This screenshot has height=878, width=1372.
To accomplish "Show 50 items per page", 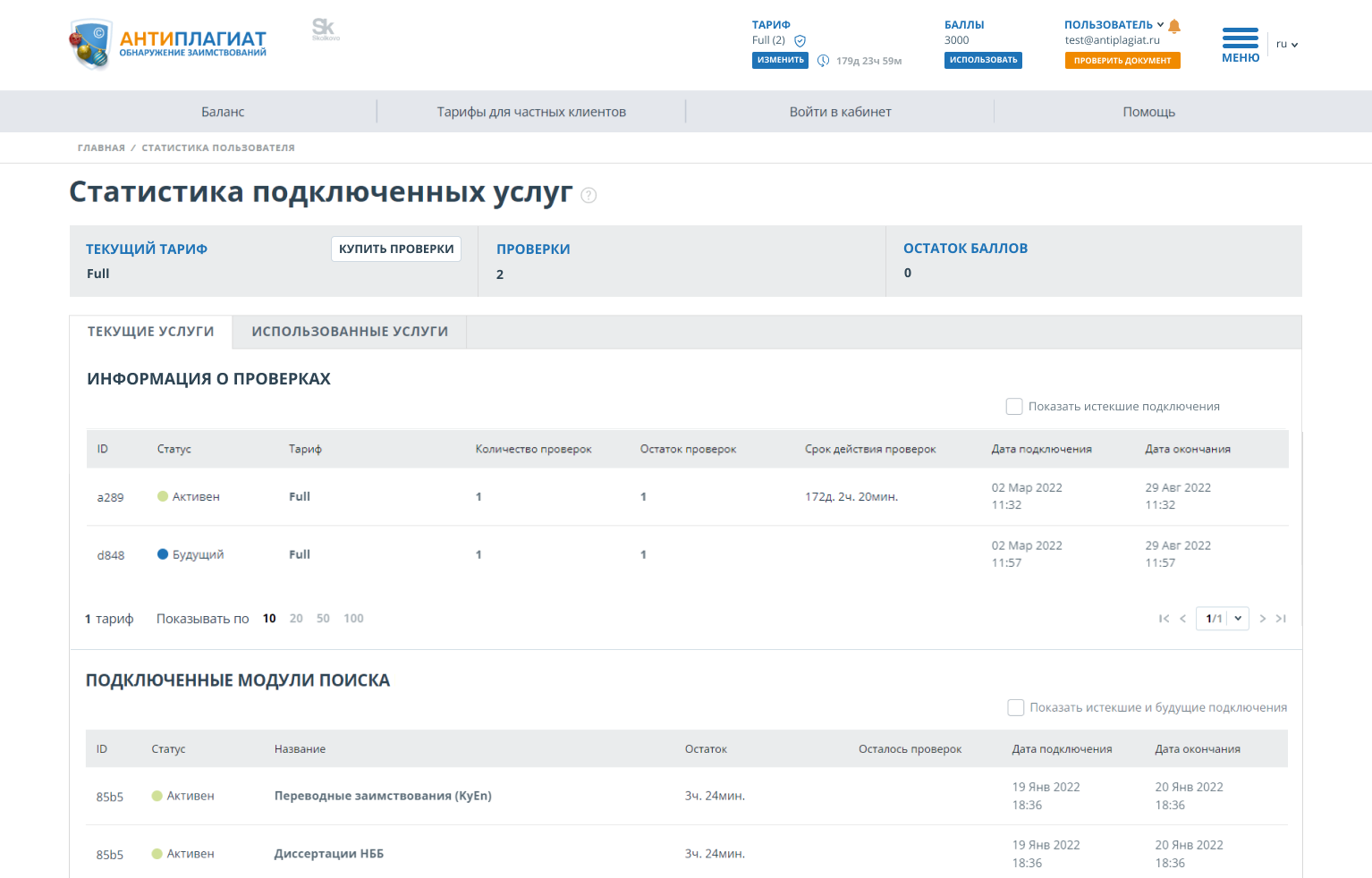I will click(323, 619).
